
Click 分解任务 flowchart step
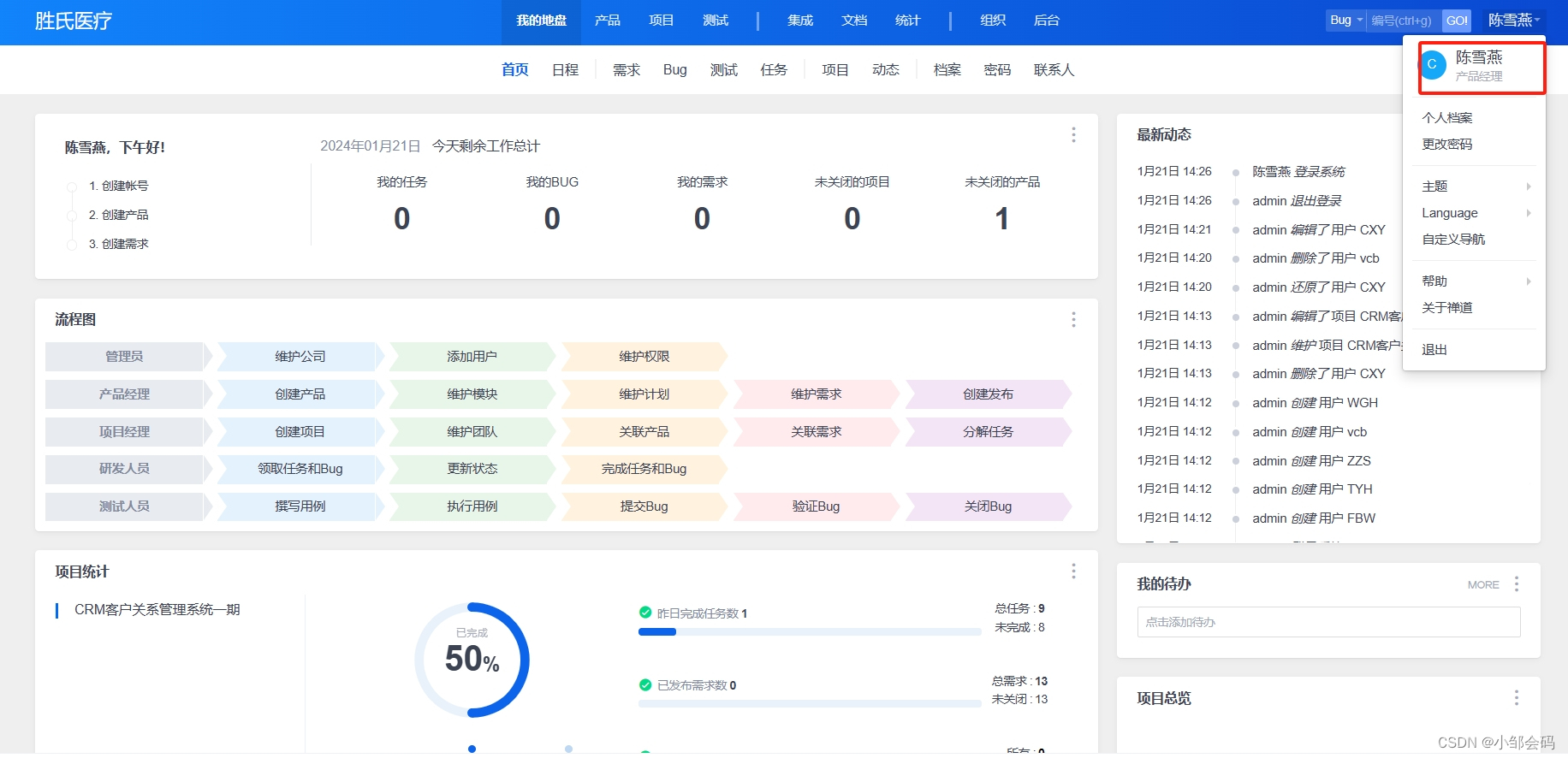click(x=988, y=432)
